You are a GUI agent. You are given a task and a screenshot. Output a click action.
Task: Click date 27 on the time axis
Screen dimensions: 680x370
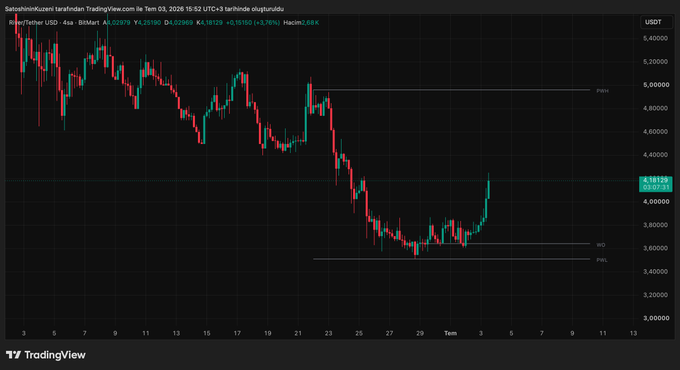click(x=389, y=333)
